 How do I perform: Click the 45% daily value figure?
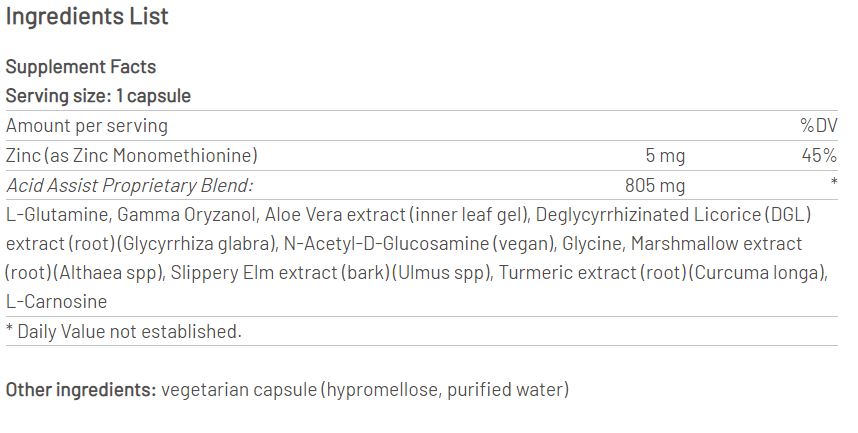pos(818,155)
